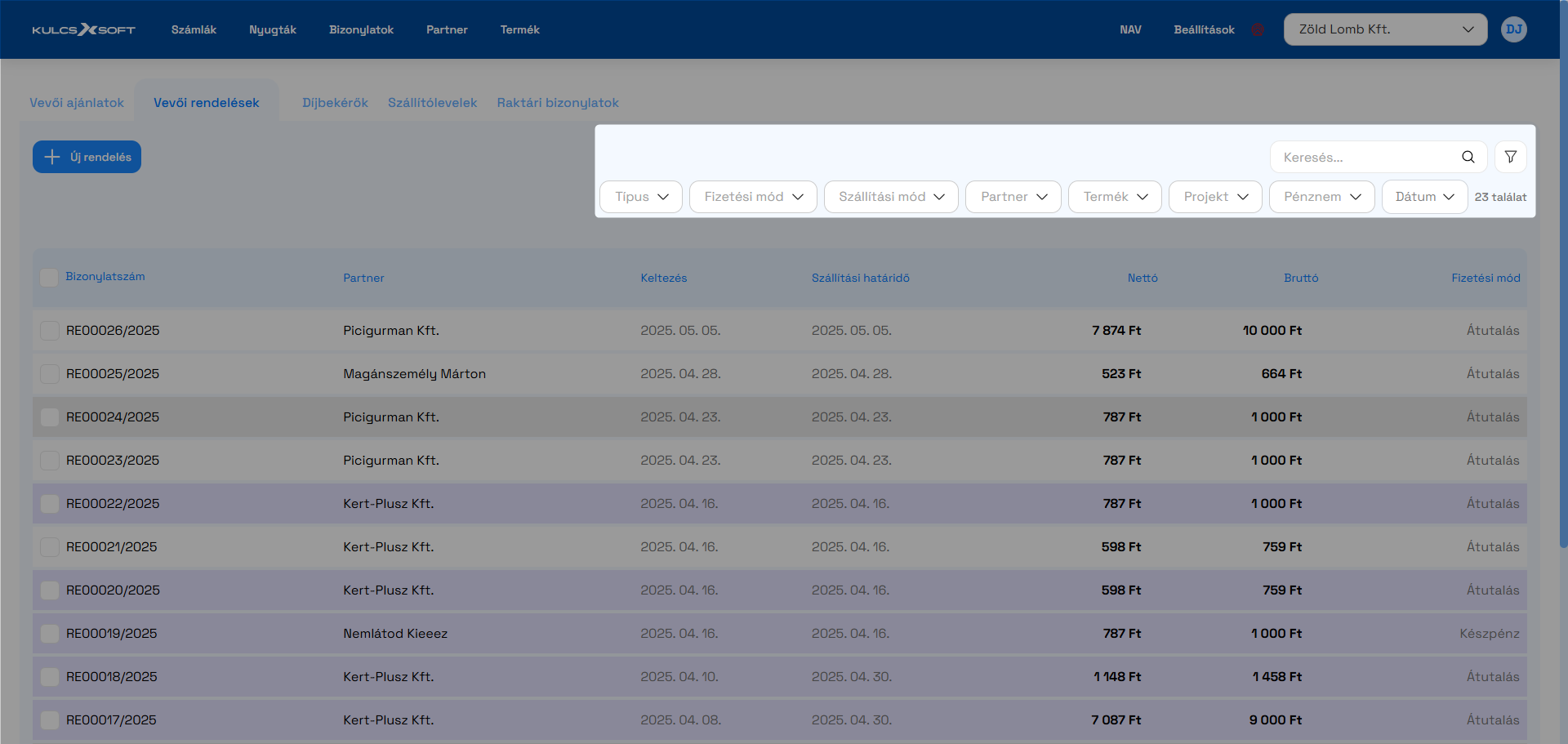Click the net amount "523 Ft"
The width and height of the screenshot is (1568, 744).
coord(1121,374)
